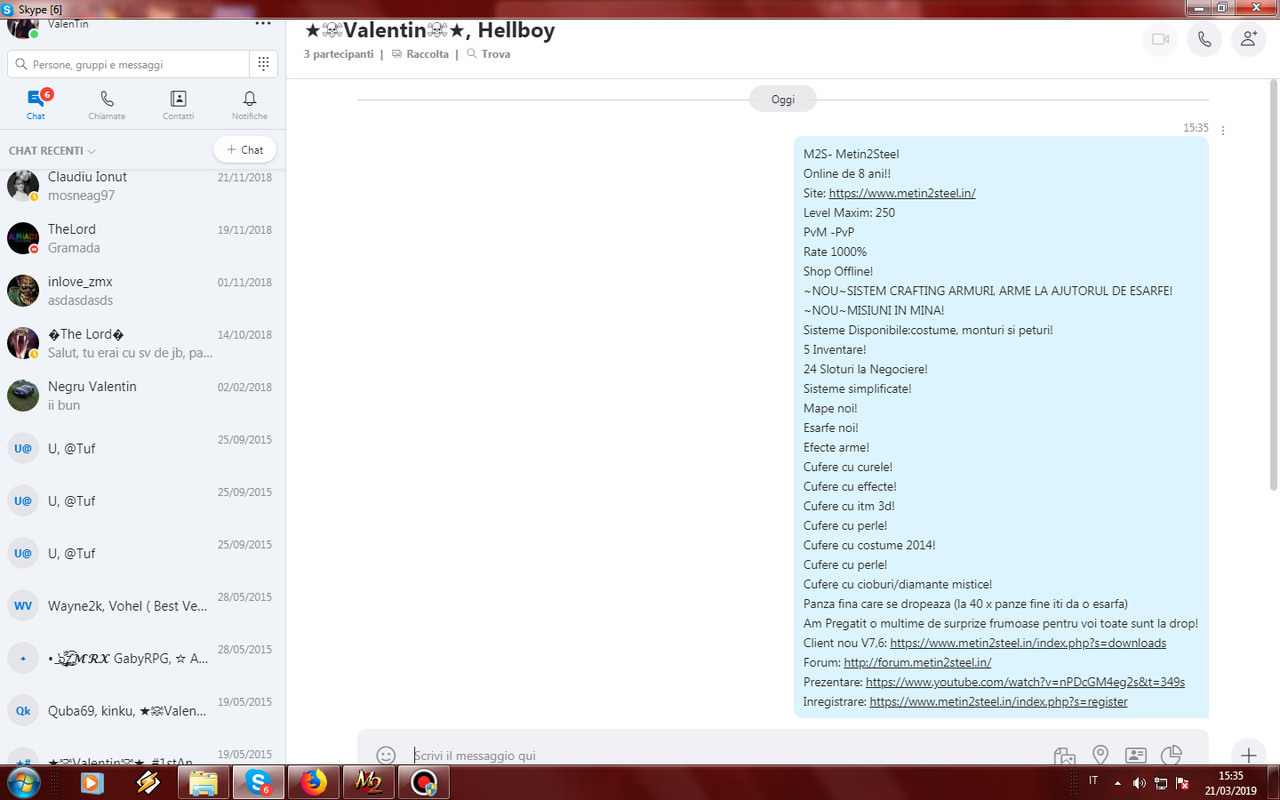1280x800 pixels.
Task: Open the Negru Valentin conversation
Action: click(142, 395)
